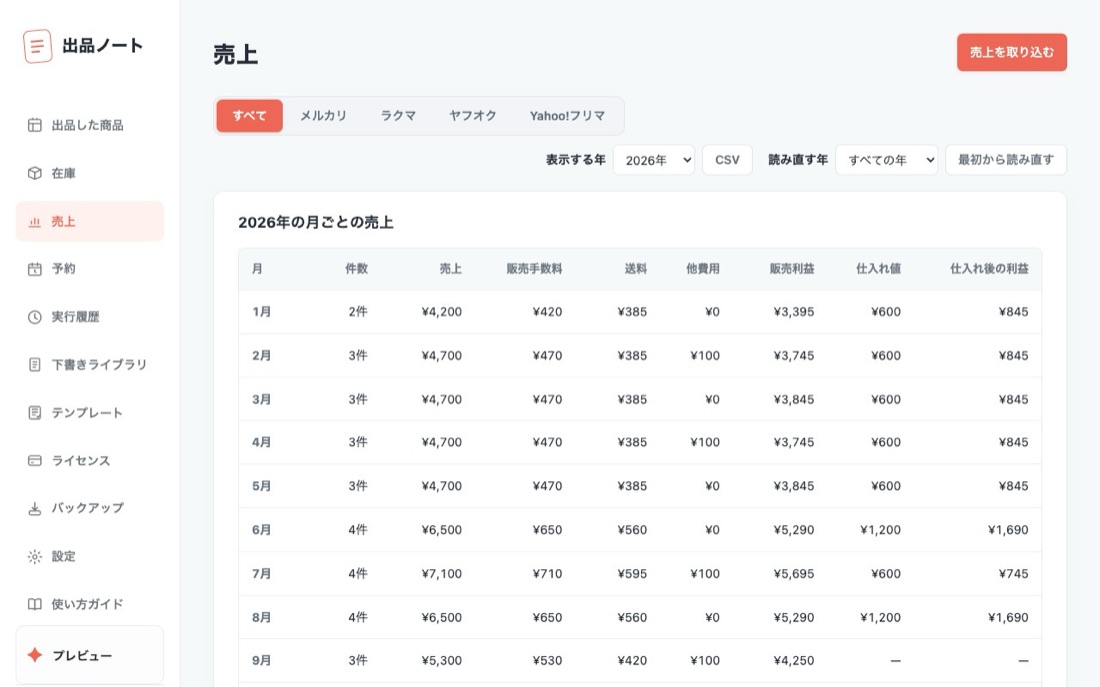The height and width of the screenshot is (687, 1100).
Task: Click ¥4,250 profit in the 9月 row
Action: 793,660
